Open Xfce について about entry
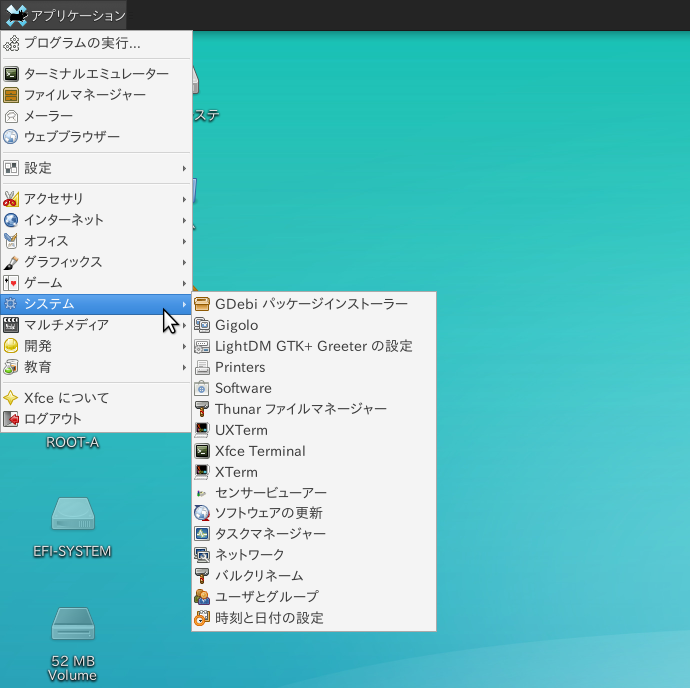The height and width of the screenshot is (688, 690). pos(96,398)
